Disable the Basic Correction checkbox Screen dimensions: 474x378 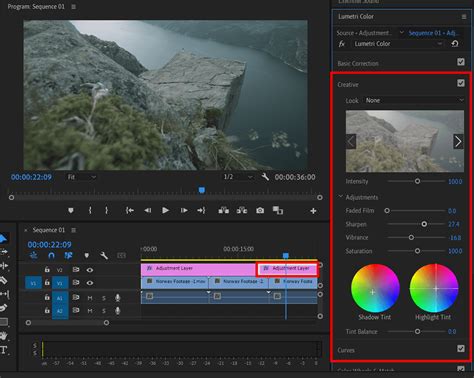(x=461, y=62)
